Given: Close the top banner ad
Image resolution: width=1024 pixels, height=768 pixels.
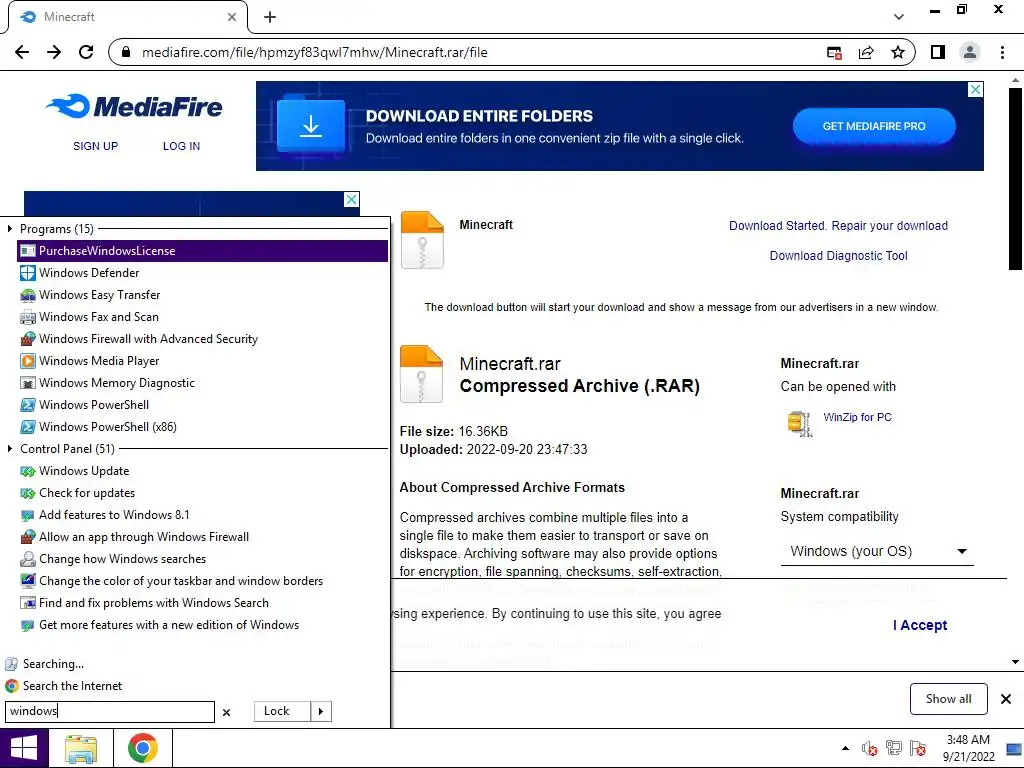Looking at the screenshot, I should pos(975,89).
